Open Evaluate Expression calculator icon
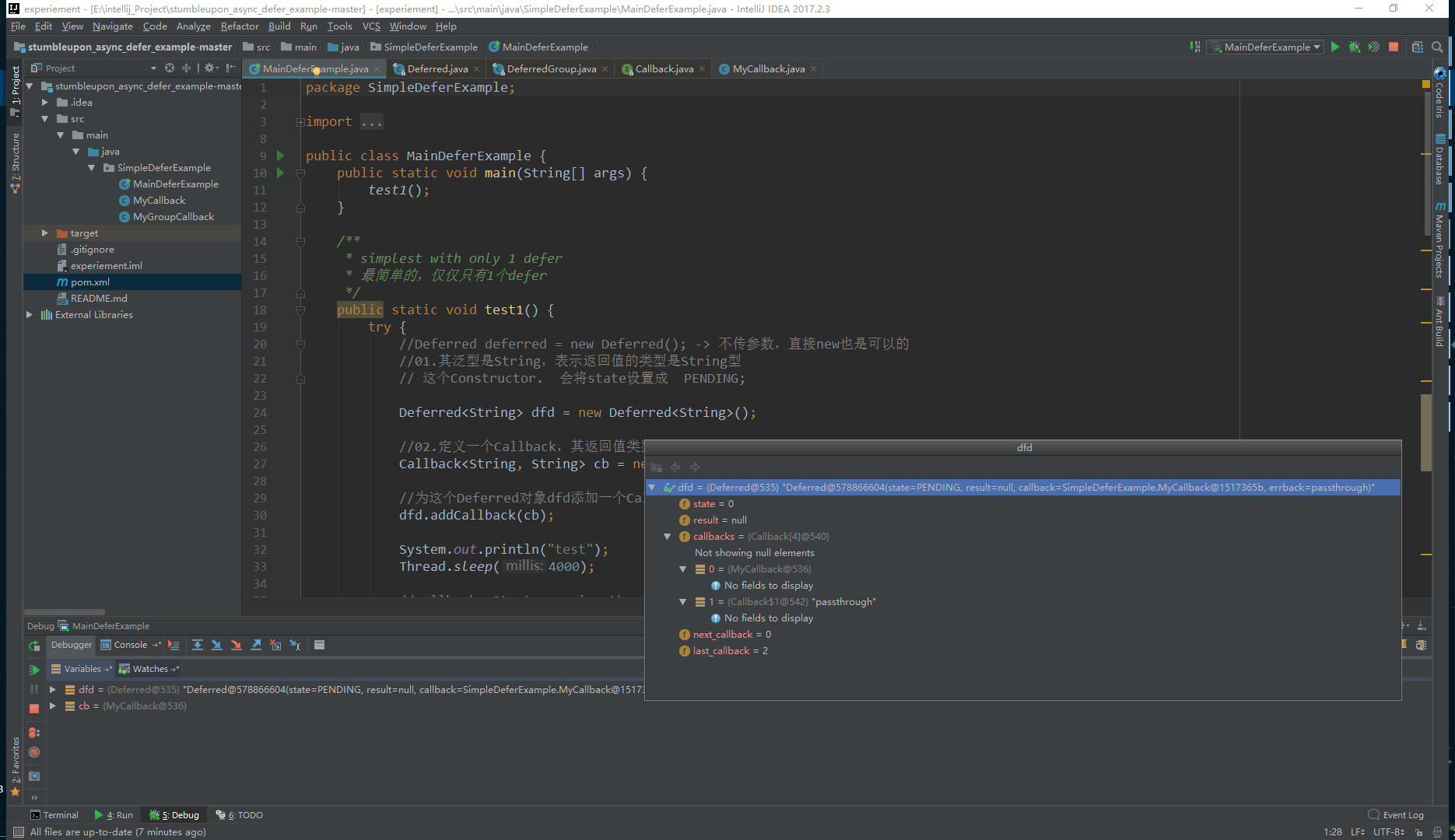 [319, 645]
